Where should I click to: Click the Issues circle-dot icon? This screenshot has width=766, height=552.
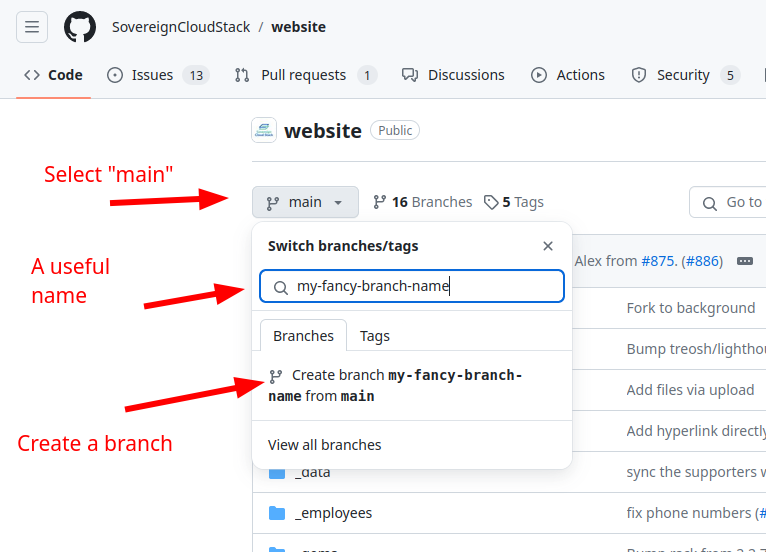(115, 75)
